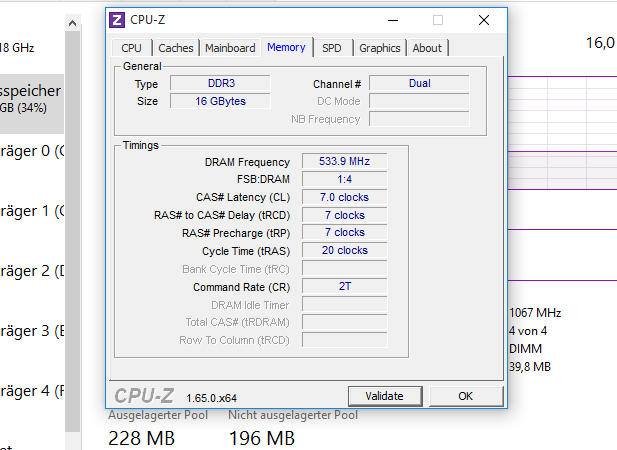Click the Command Rate 2T value
Viewport: 617px width, 450px height.
(345, 286)
